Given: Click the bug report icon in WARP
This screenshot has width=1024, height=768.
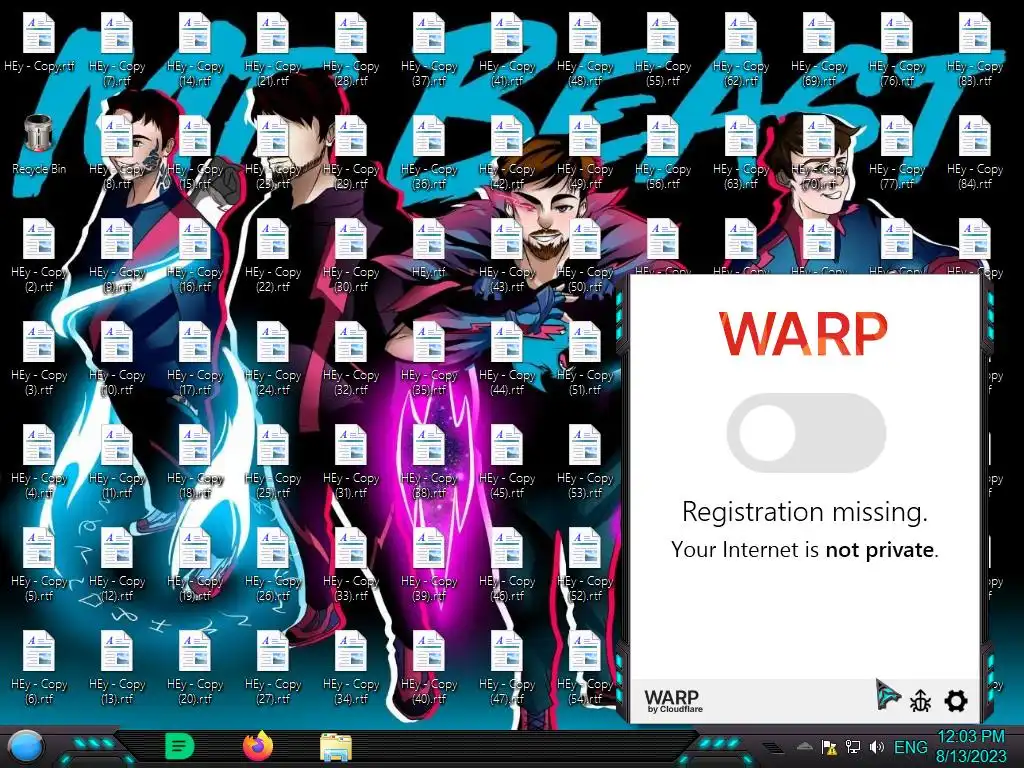Looking at the screenshot, I should pos(921,701).
